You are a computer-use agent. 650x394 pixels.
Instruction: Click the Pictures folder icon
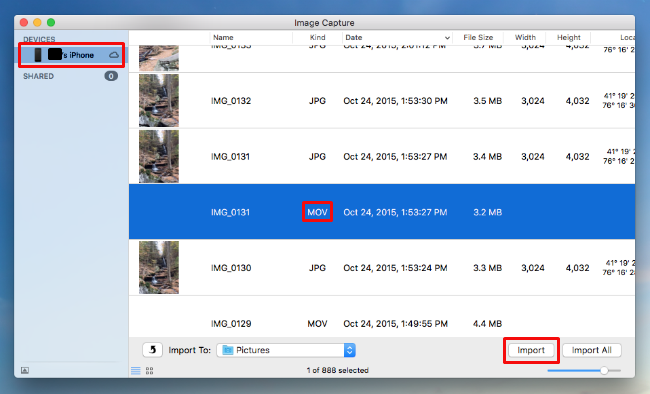pyautogui.click(x=228, y=350)
